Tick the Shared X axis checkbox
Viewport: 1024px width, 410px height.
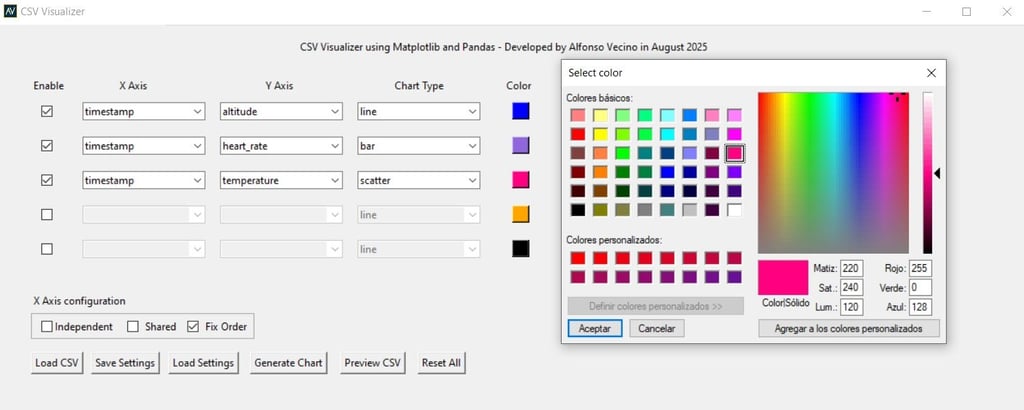point(133,326)
